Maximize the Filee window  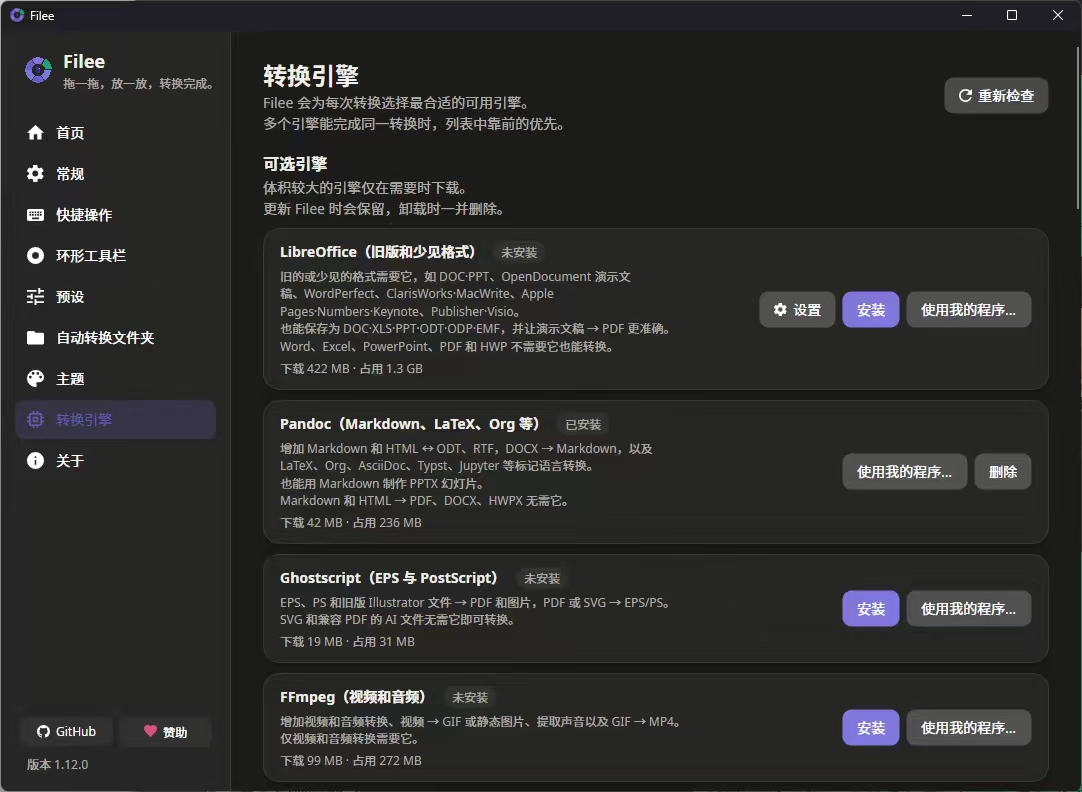1012,15
